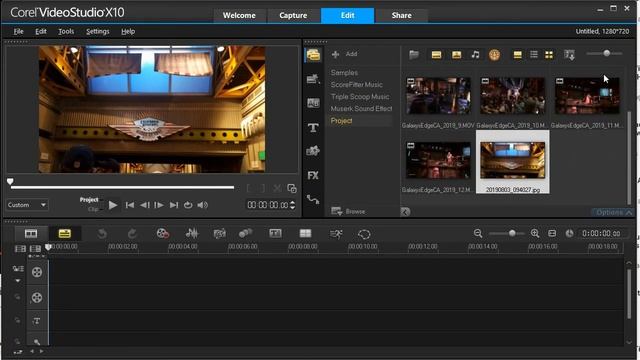
Task: Open the Media library panel icon
Action: tap(313, 55)
